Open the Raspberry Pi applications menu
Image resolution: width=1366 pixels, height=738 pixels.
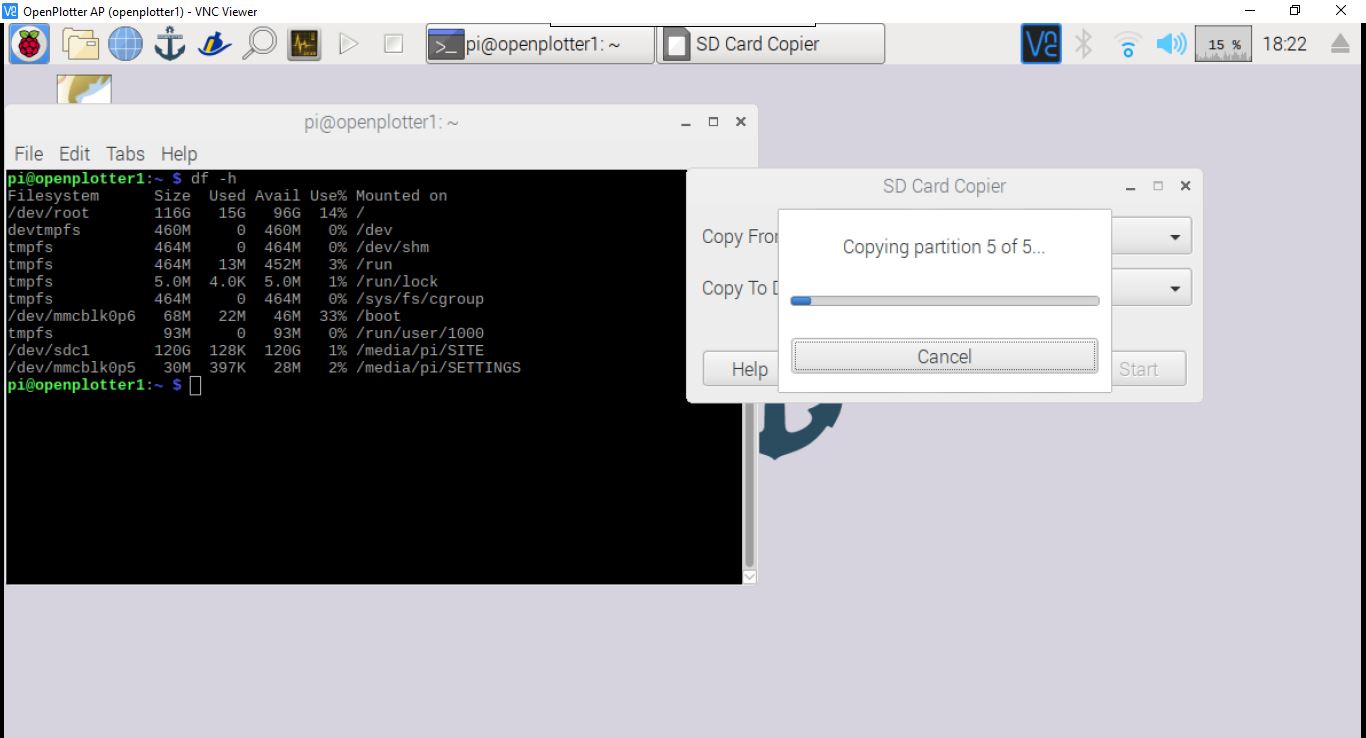(27, 43)
